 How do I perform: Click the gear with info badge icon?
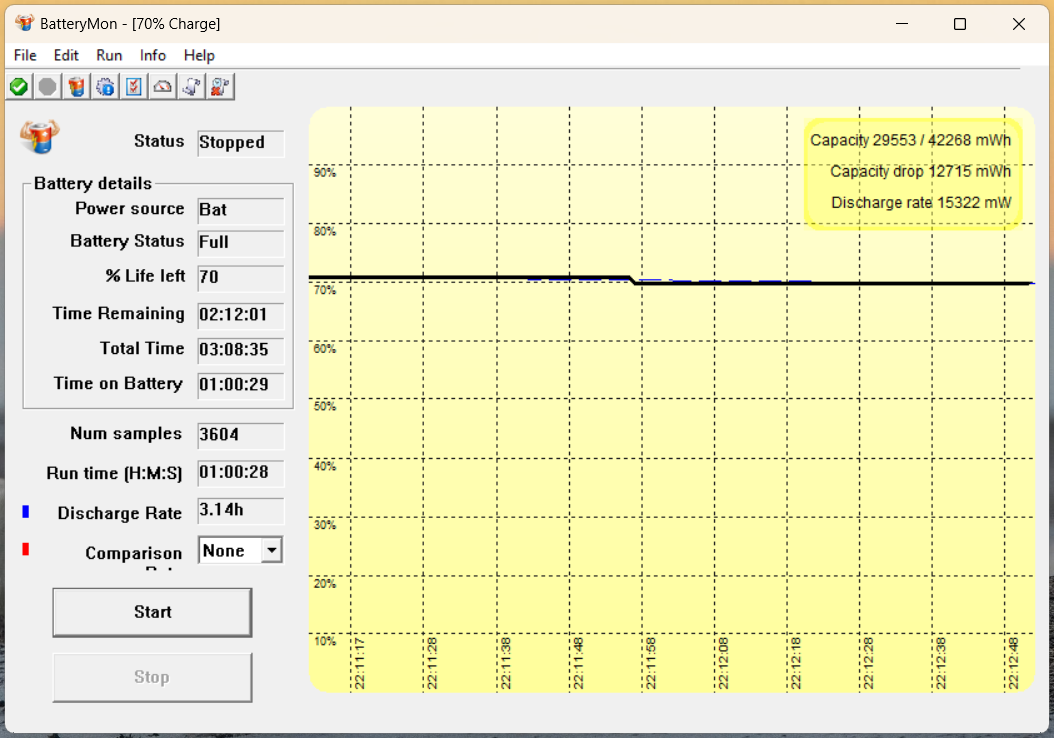click(105, 87)
